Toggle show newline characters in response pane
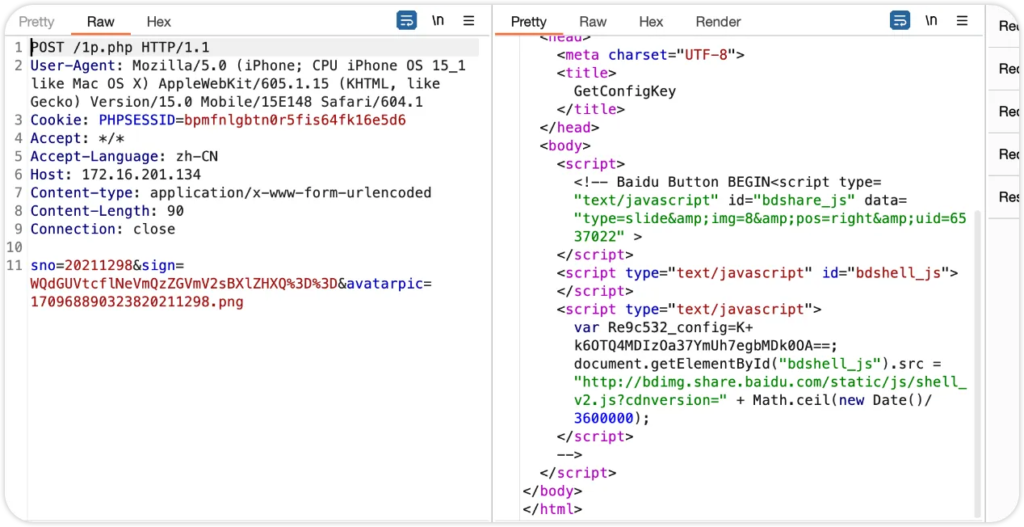 click(931, 20)
